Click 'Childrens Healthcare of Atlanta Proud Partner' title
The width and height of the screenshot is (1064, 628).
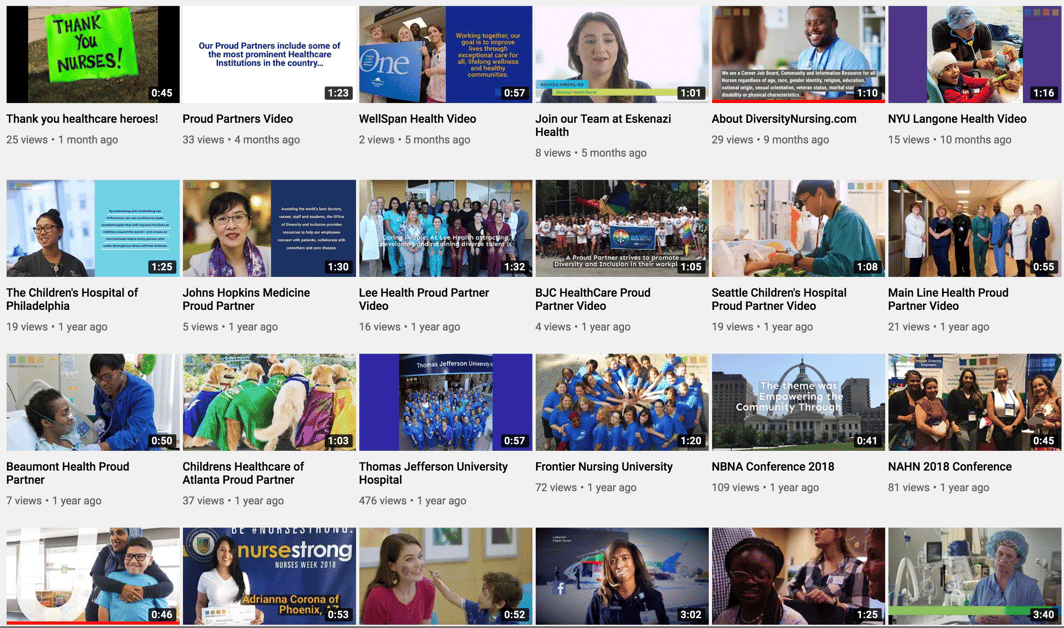tap(243, 473)
